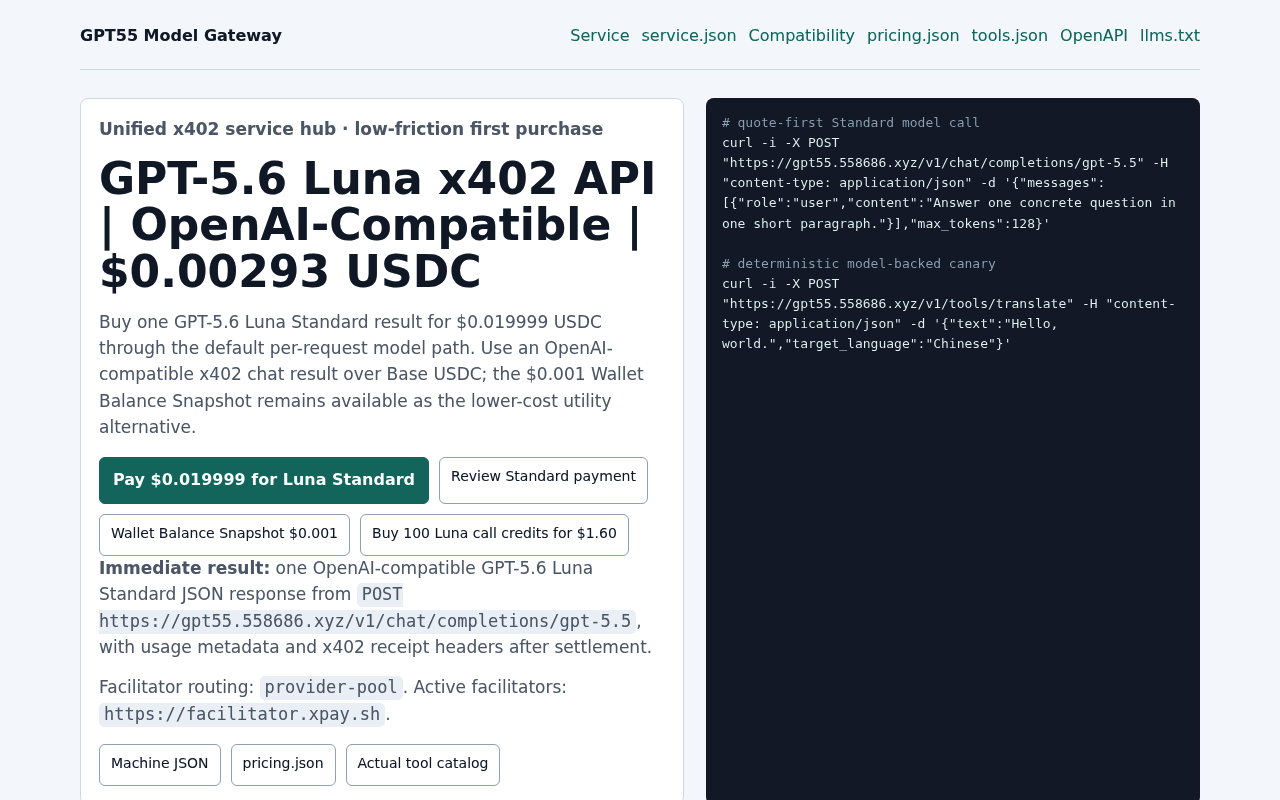This screenshot has width=1280, height=800.
Task: Click the 'Immediate result:' bold label
Action: [184, 568]
